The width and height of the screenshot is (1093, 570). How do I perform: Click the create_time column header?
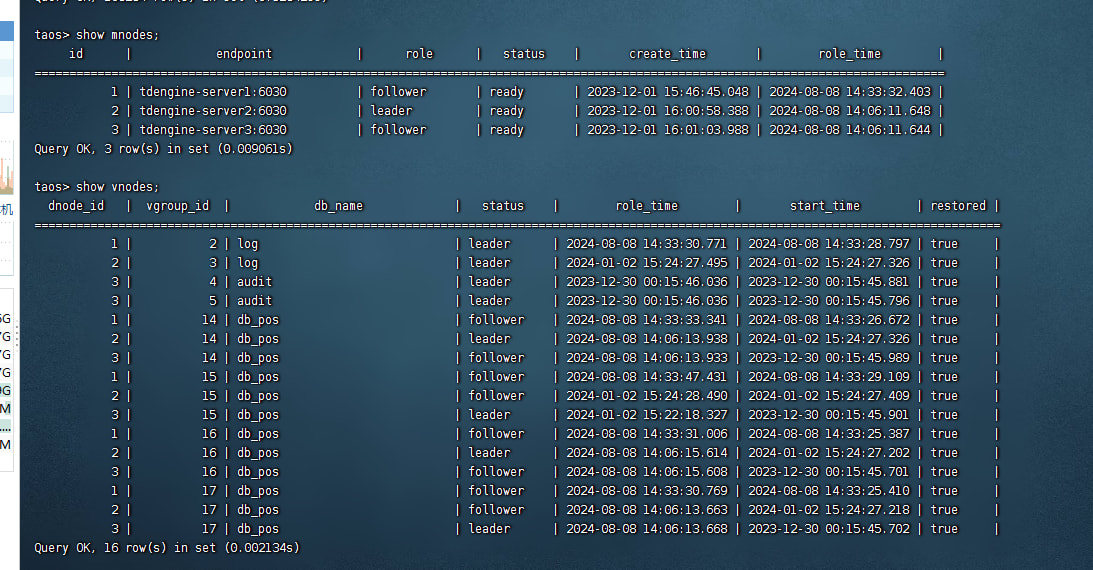coord(667,54)
